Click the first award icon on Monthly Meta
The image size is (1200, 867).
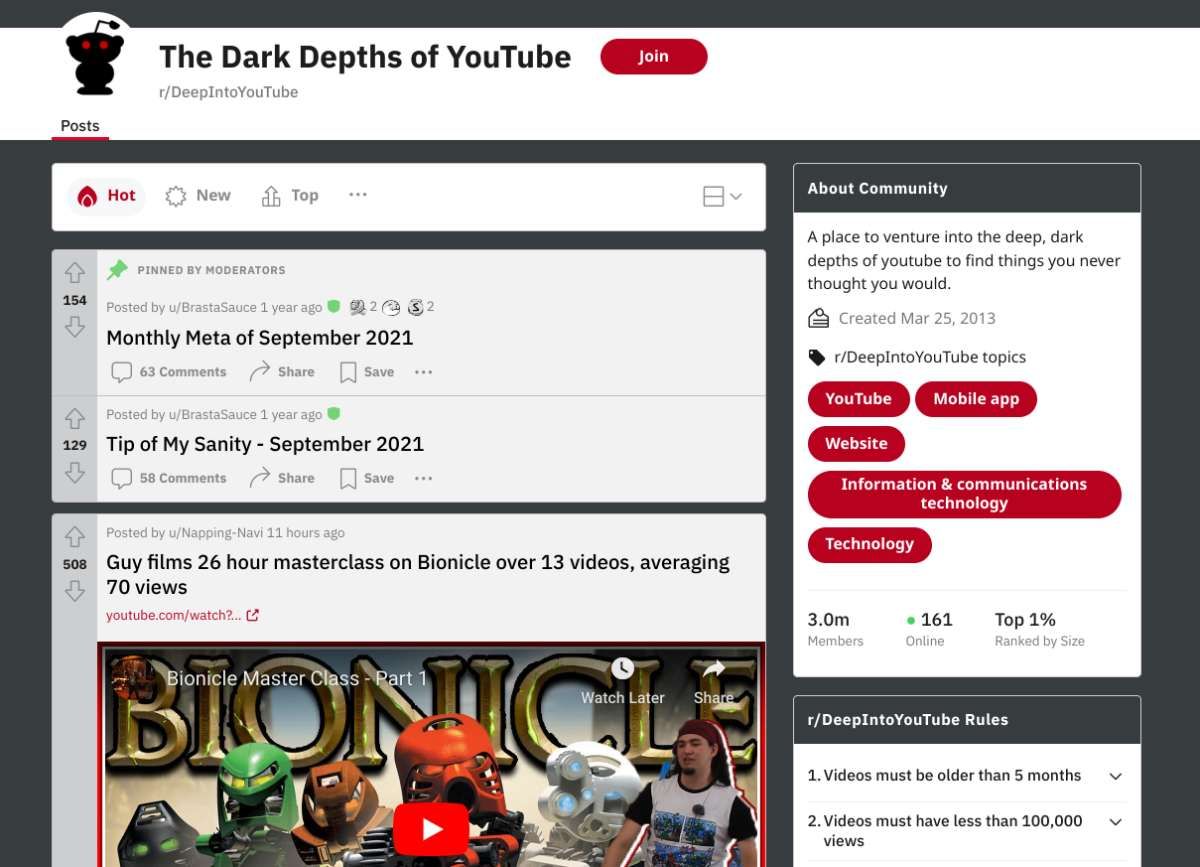[x=358, y=307]
